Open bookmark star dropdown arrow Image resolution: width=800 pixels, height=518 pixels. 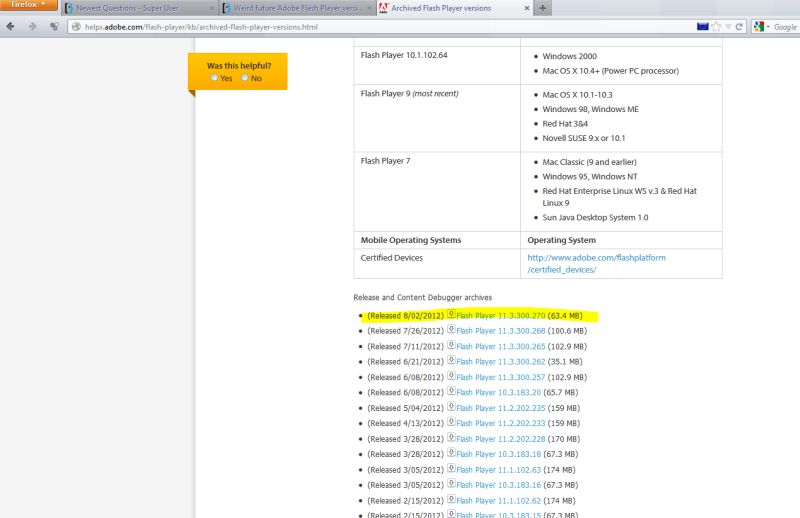coord(729,27)
